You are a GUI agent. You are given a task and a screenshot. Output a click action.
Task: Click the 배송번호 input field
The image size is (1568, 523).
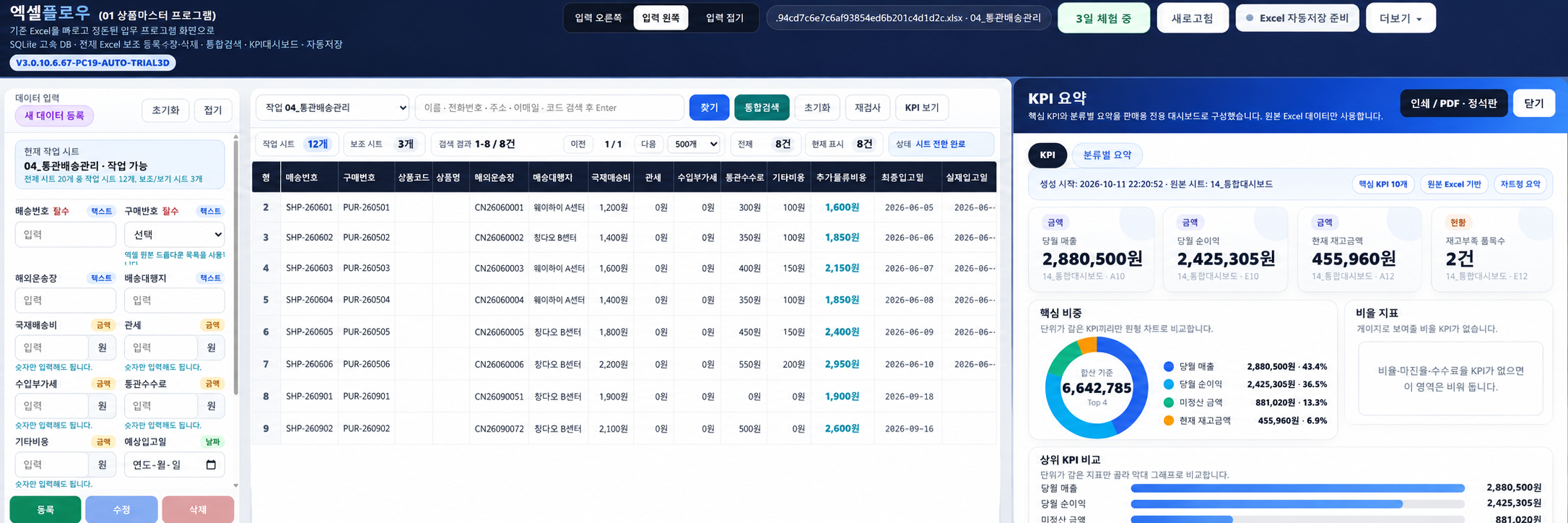tap(66, 234)
